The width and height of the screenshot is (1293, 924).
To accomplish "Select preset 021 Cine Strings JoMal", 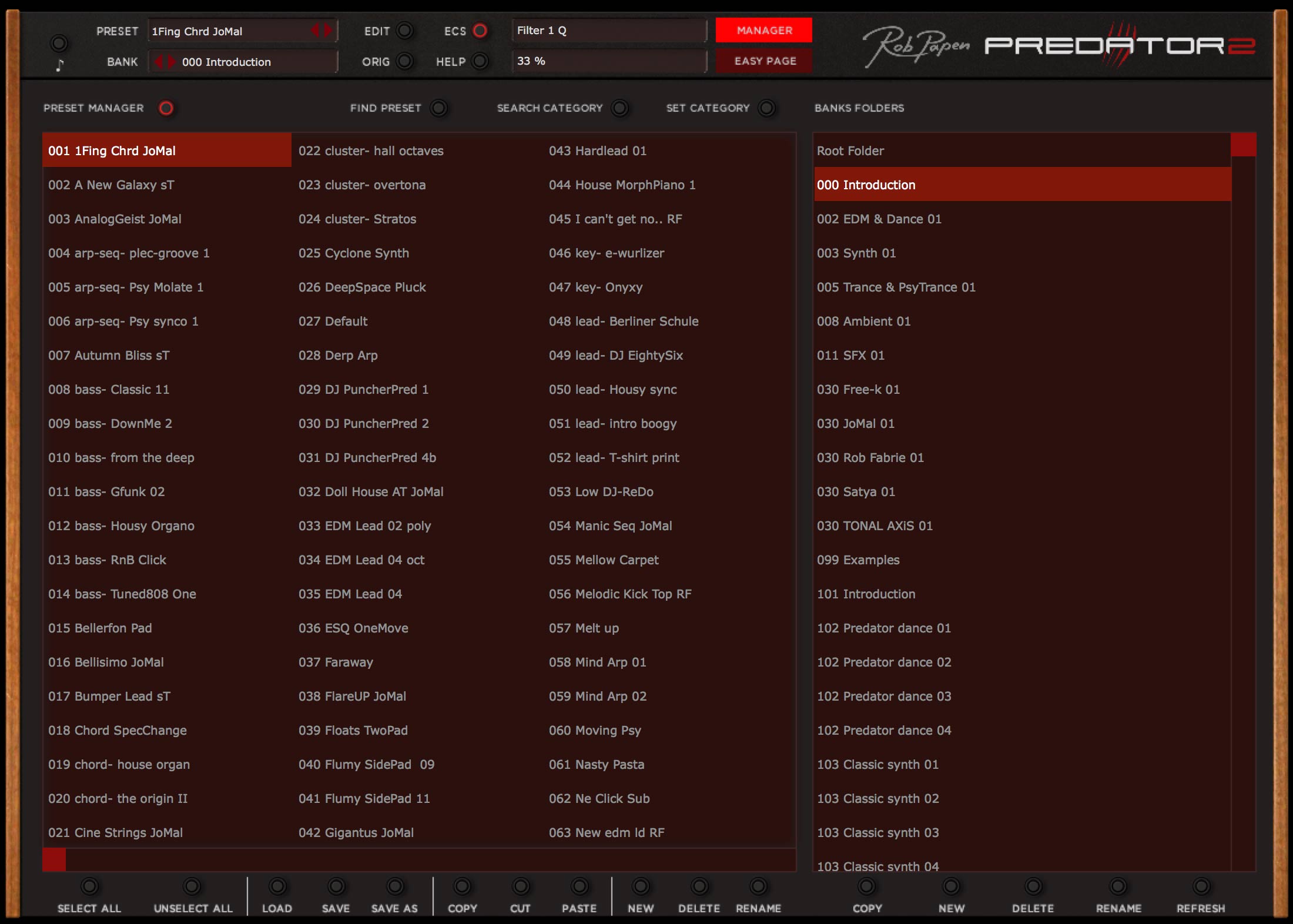I will (167, 832).
